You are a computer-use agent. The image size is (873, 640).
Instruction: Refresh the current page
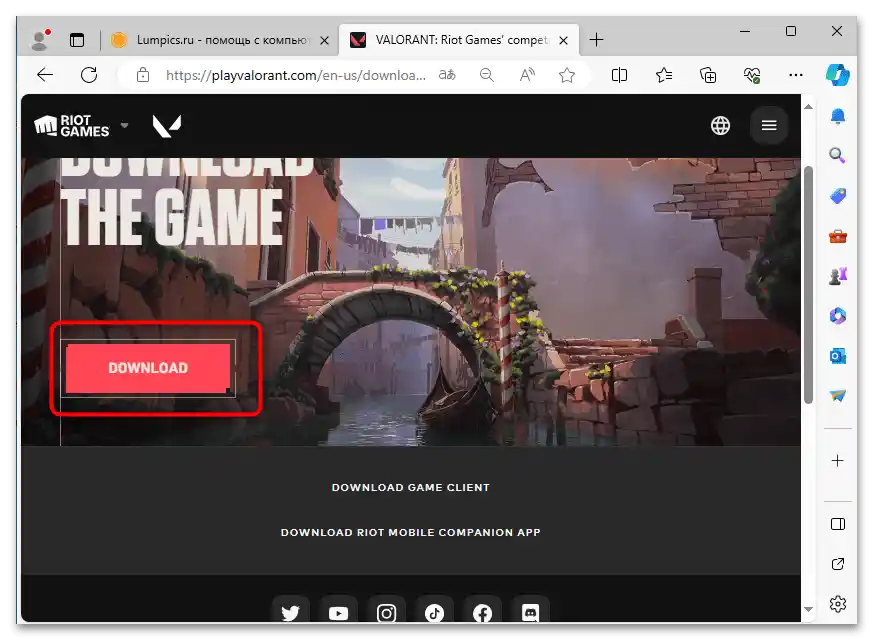(x=89, y=75)
